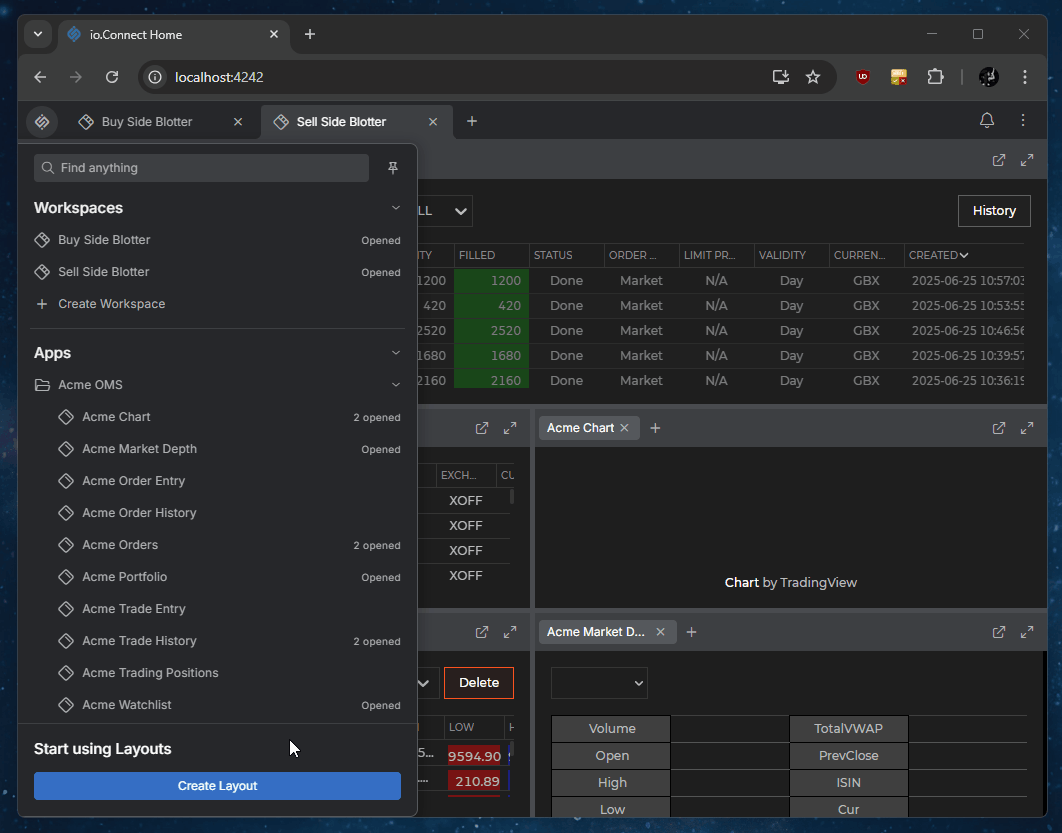
Task: Close the Sell Side Blotter workspace tab
Action: pos(433,122)
